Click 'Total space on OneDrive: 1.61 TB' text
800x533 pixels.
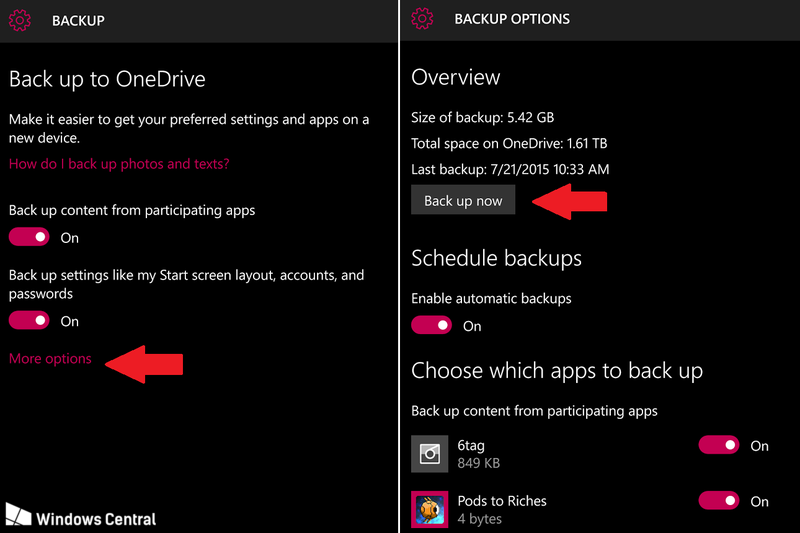509,143
